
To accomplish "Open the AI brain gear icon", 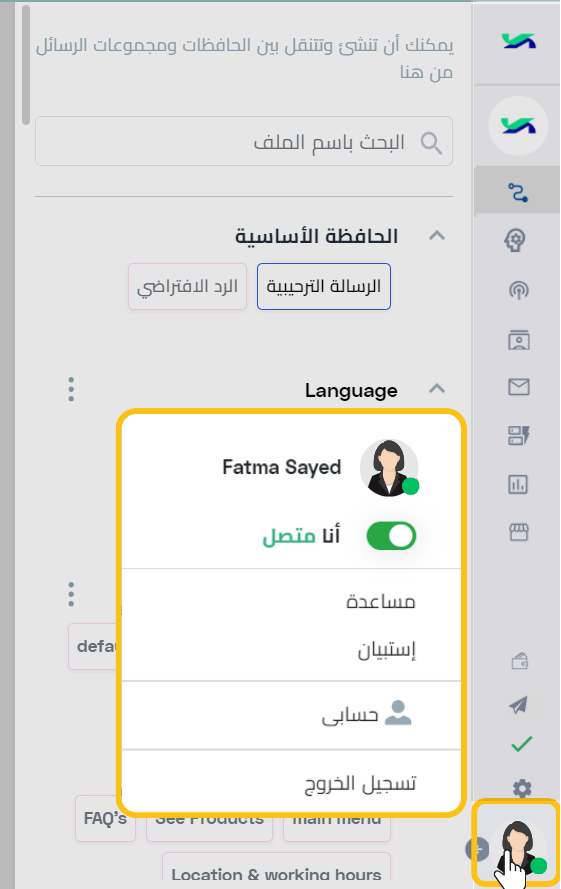I will 515,240.
